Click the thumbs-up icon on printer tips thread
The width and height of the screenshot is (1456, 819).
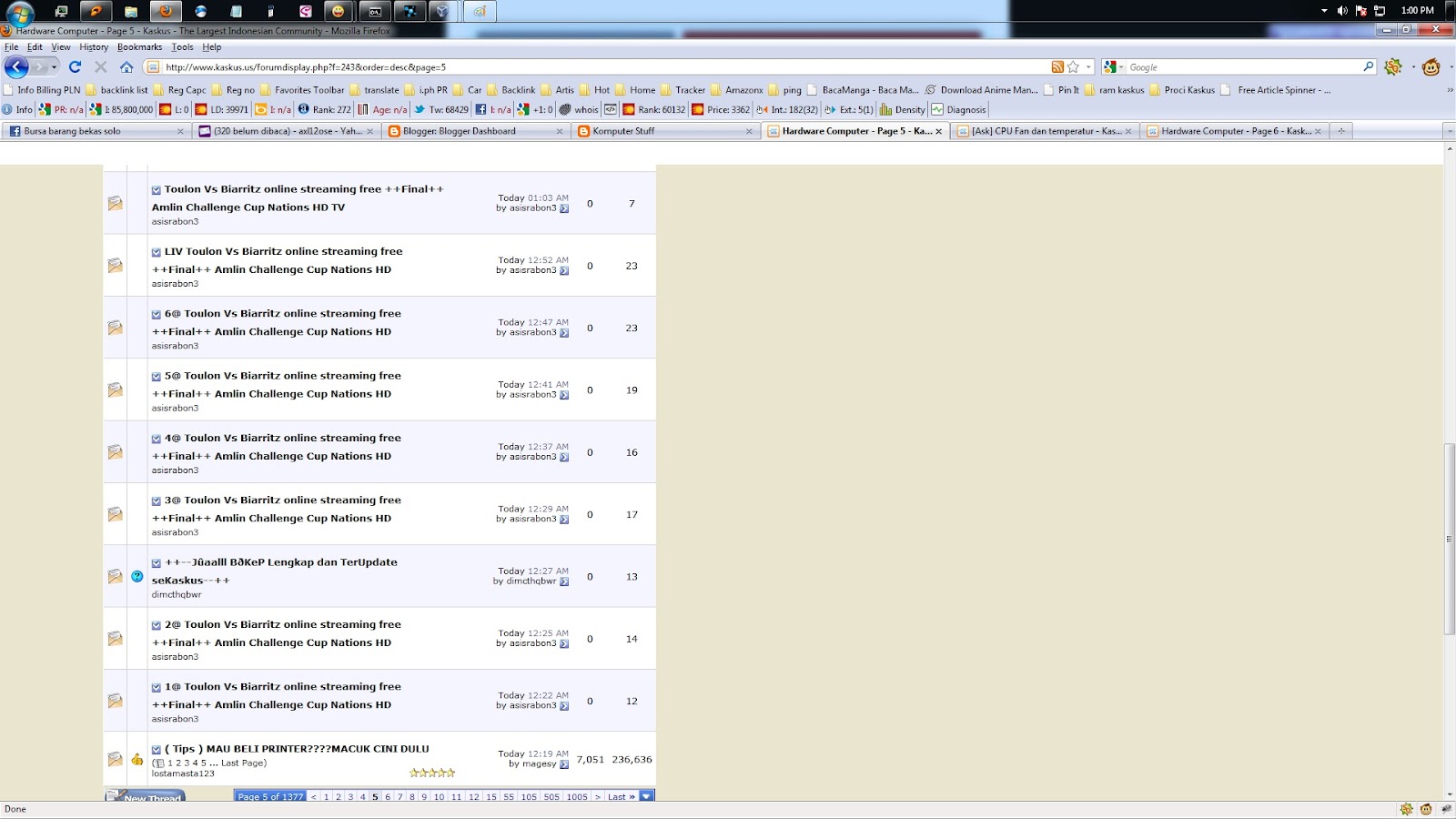point(136,759)
